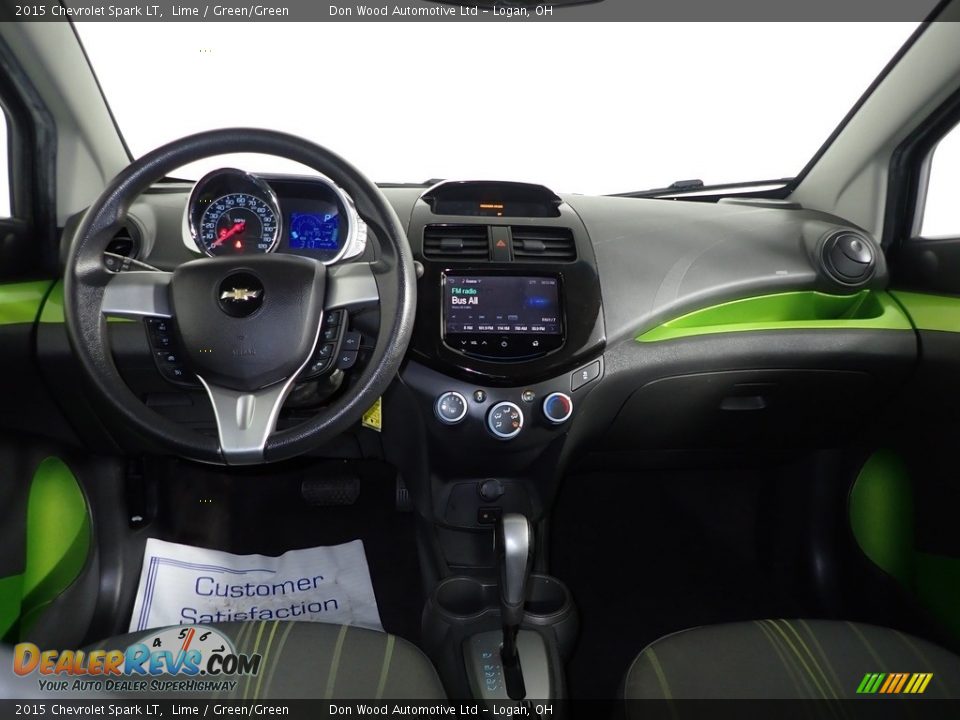
Task: Tap the volume down chevron under the screen
Action: pyautogui.click(x=462, y=343)
